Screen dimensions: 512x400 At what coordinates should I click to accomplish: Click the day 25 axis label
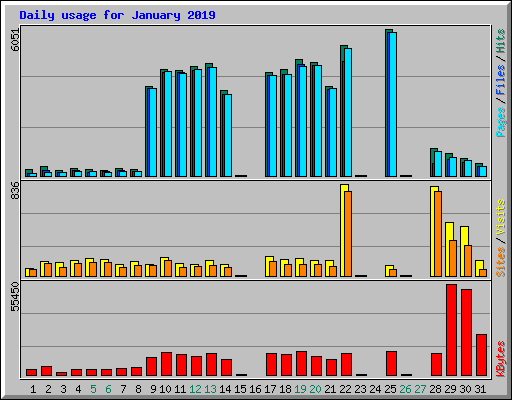[x=390, y=389]
